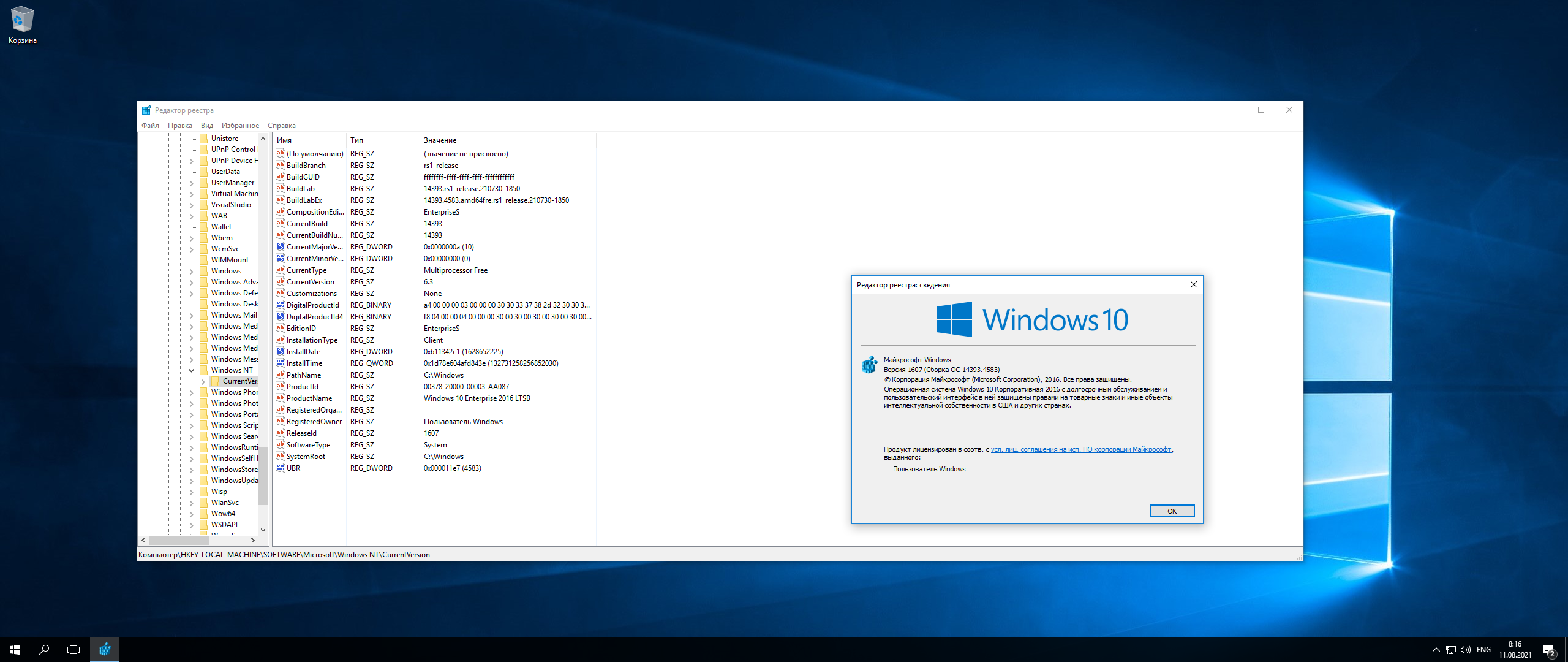1568x662 pixels.
Task: Open the Избранное menu
Action: coord(240,126)
